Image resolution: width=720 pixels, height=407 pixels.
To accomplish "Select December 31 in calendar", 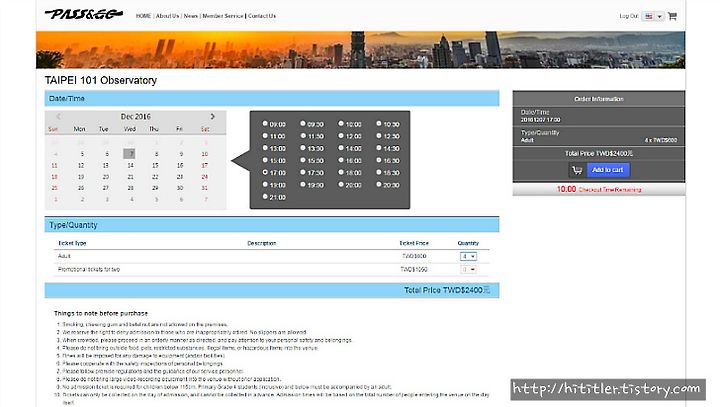I will [x=205, y=188].
